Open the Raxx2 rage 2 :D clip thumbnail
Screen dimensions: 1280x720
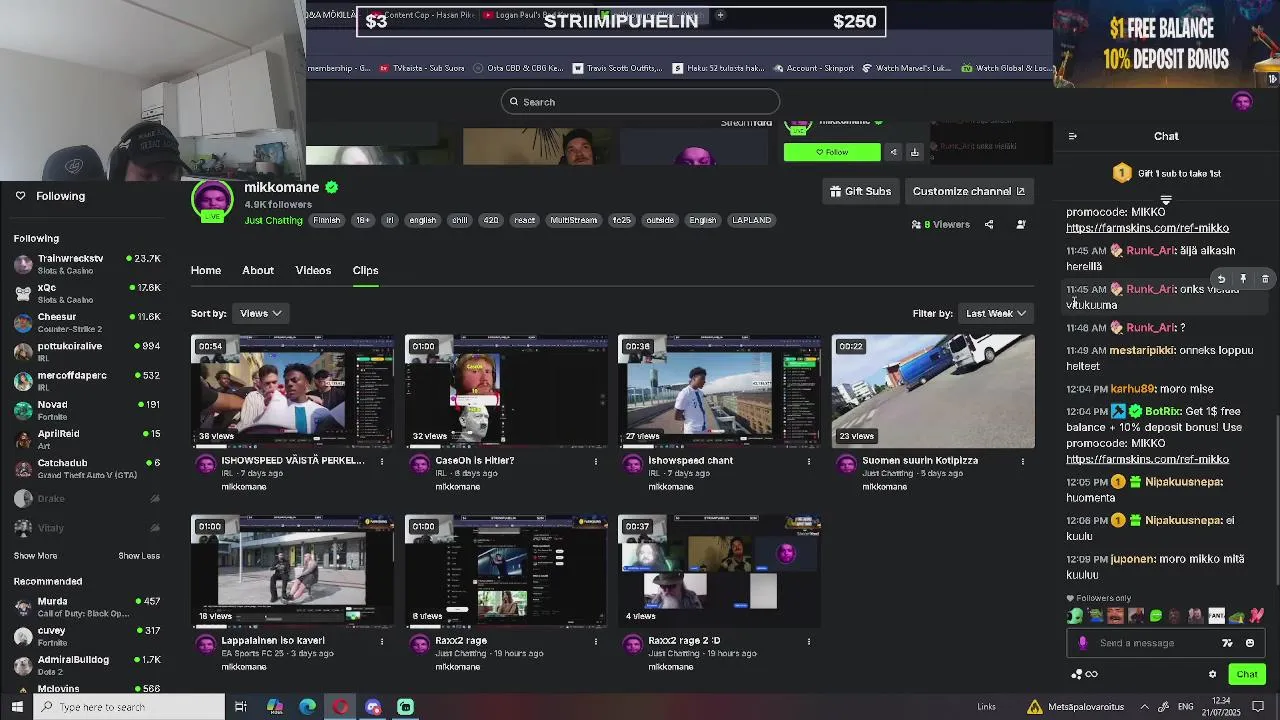point(719,571)
